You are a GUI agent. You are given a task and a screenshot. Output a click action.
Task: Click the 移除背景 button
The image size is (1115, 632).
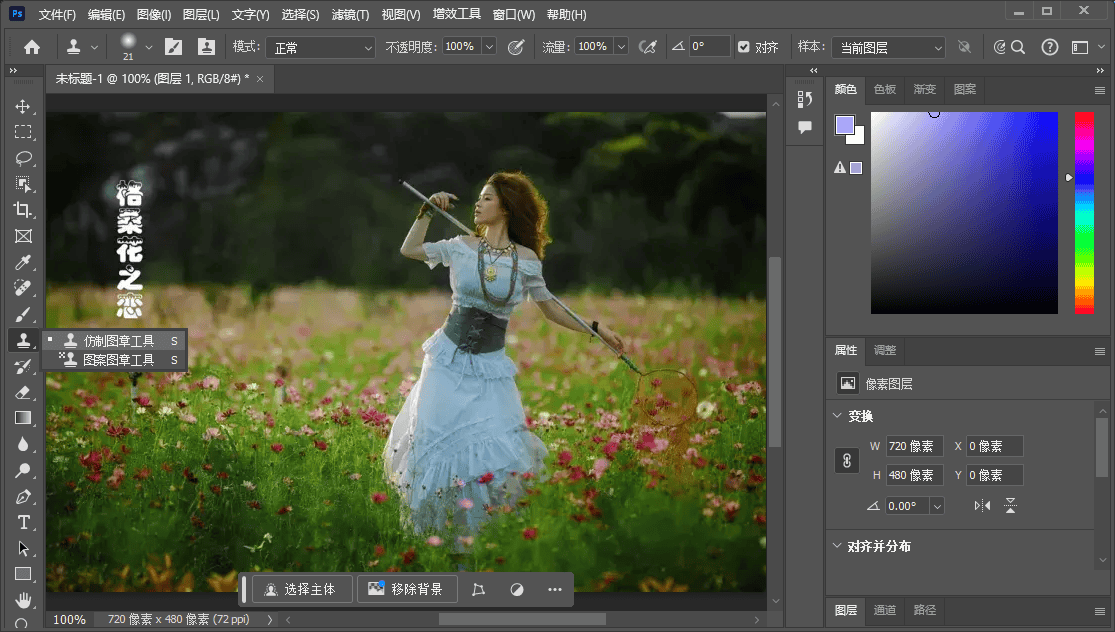click(x=406, y=589)
